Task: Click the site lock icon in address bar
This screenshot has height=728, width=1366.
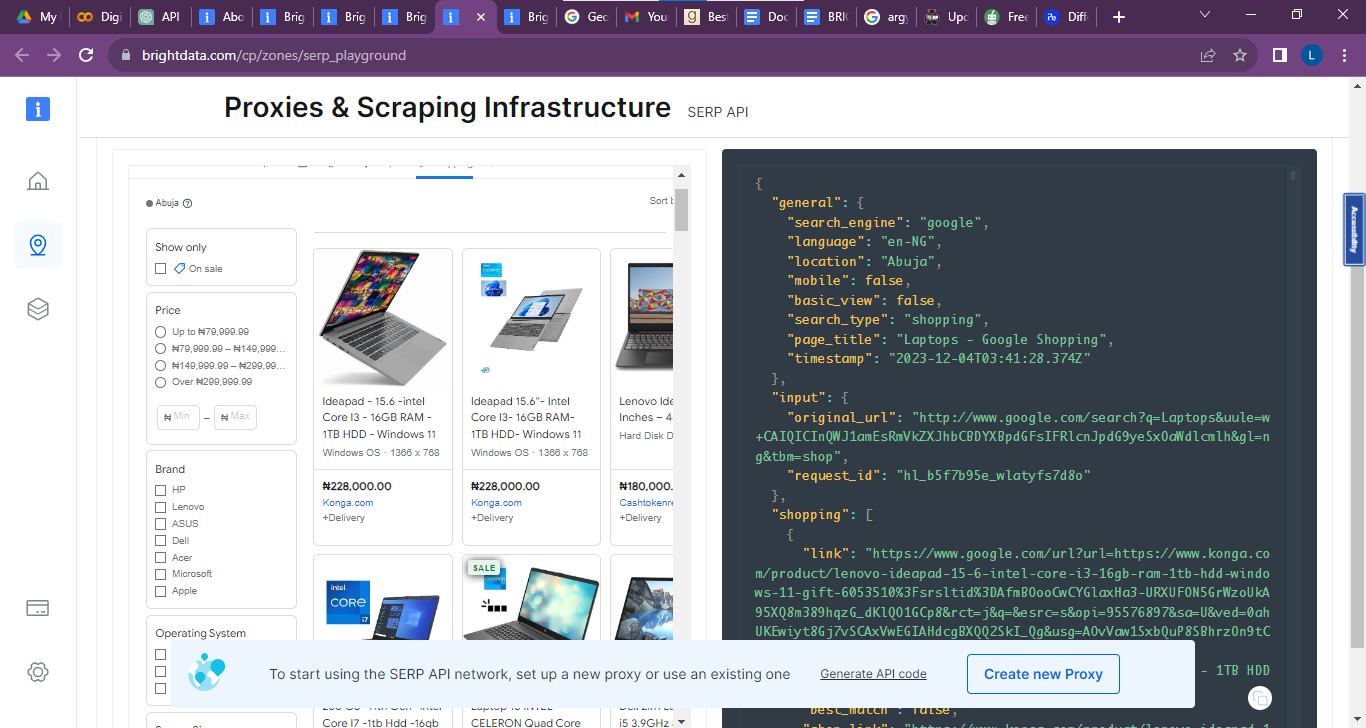Action: point(126,55)
